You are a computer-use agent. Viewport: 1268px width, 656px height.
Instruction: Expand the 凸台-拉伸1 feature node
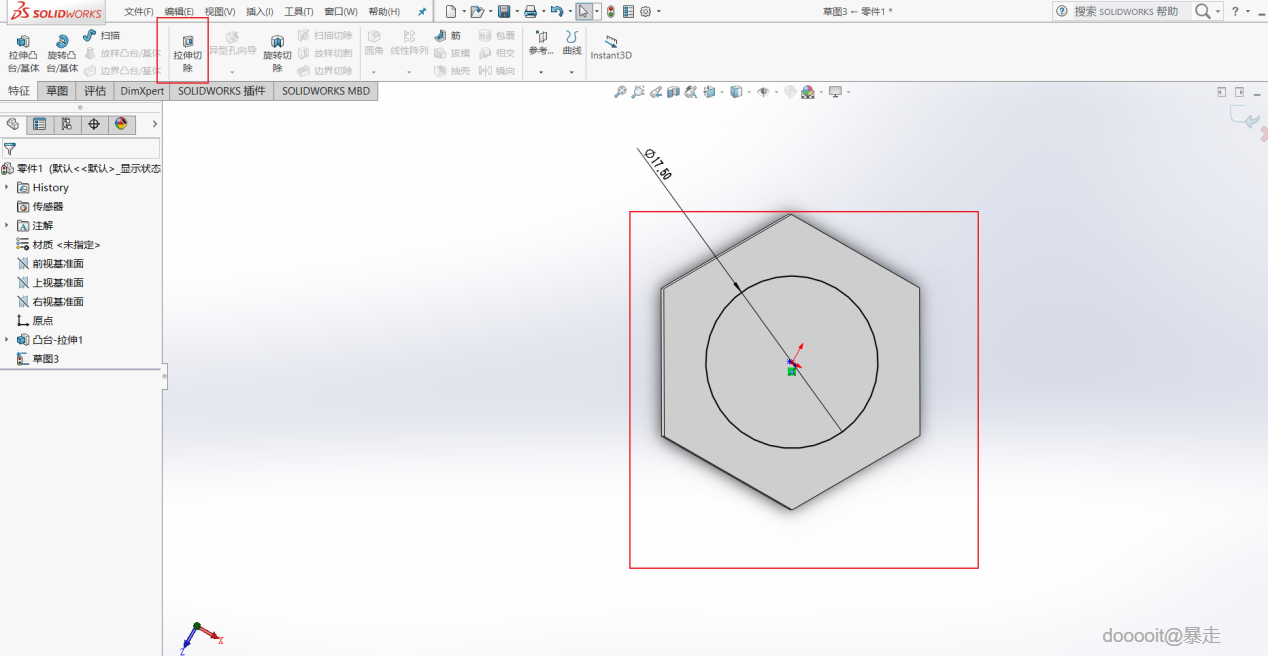(7, 340)
